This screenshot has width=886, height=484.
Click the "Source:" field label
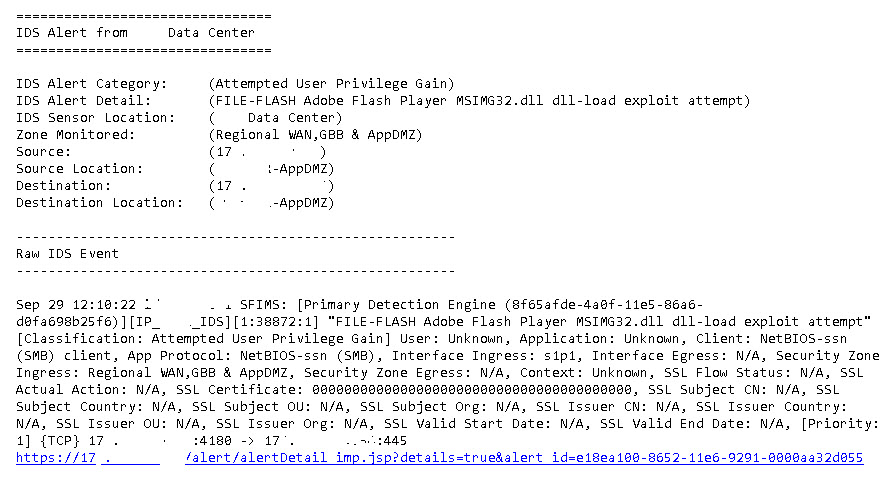(x=44, y=151)
